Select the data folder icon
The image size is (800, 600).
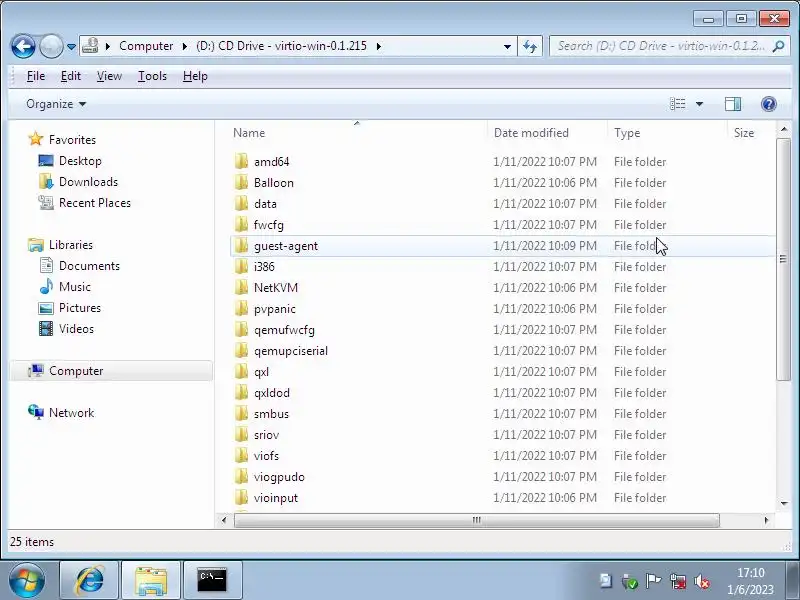pos(241,204)
